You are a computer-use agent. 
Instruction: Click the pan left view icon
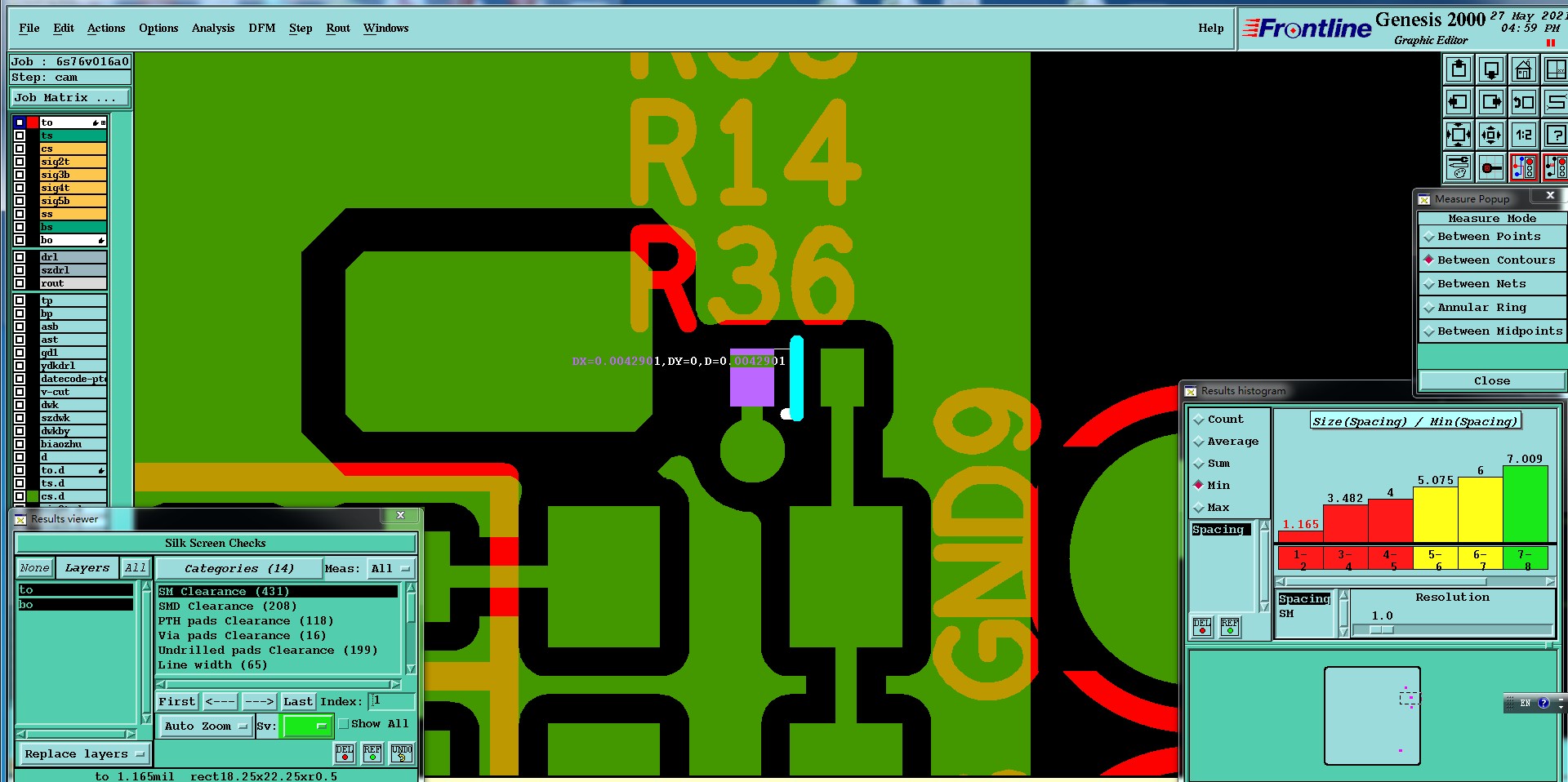click(x=1459, y=102)
